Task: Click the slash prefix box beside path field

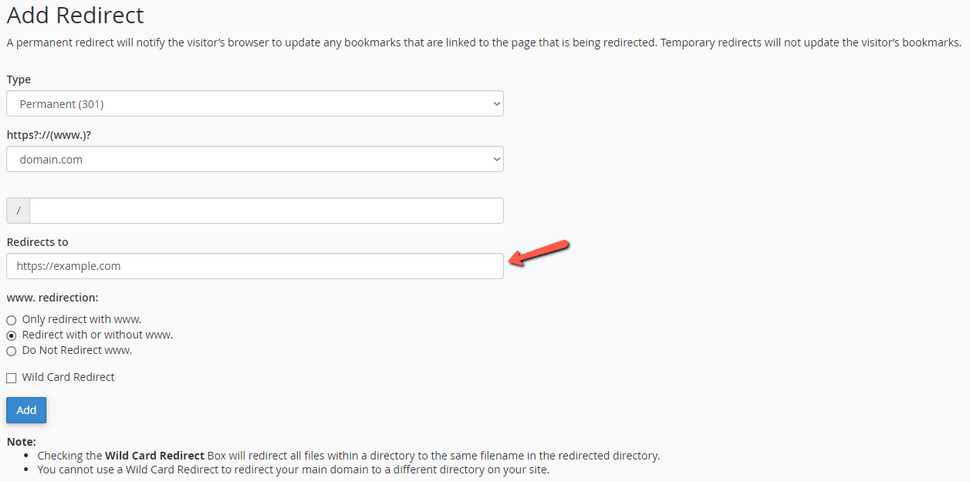Action: (18, 210)
